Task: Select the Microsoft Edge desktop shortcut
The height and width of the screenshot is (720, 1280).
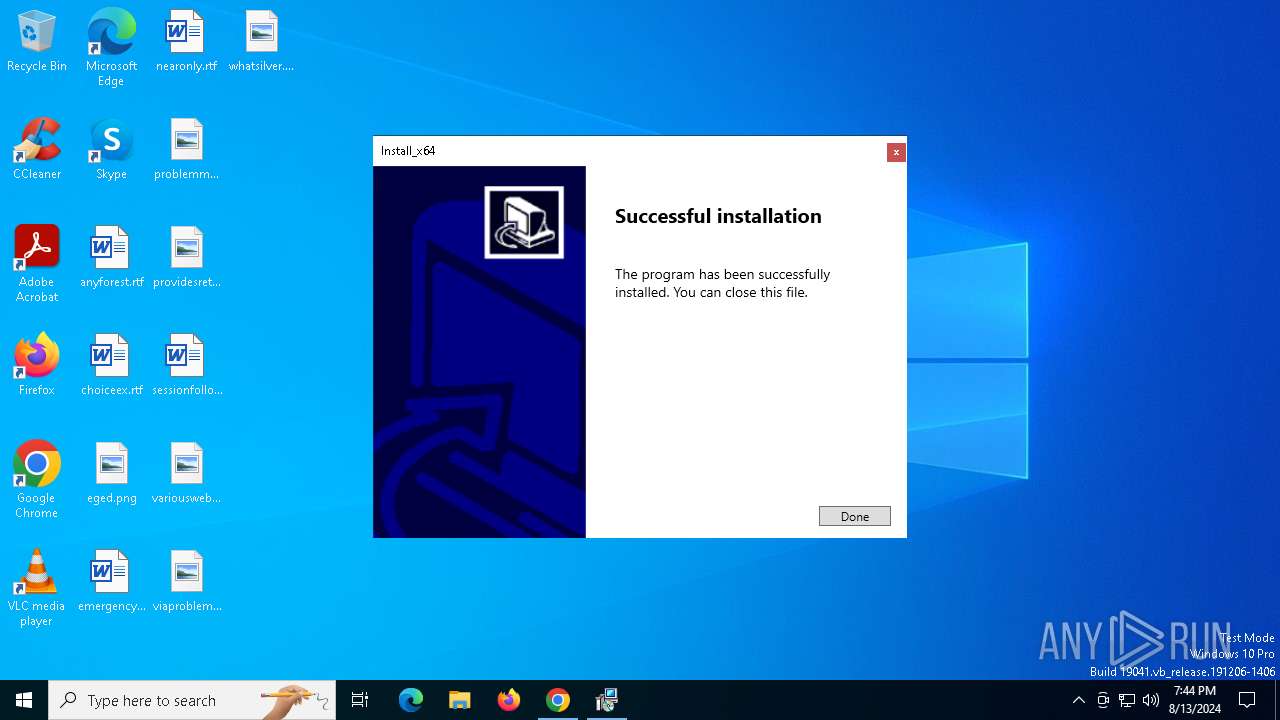Action: pos(111,48)
